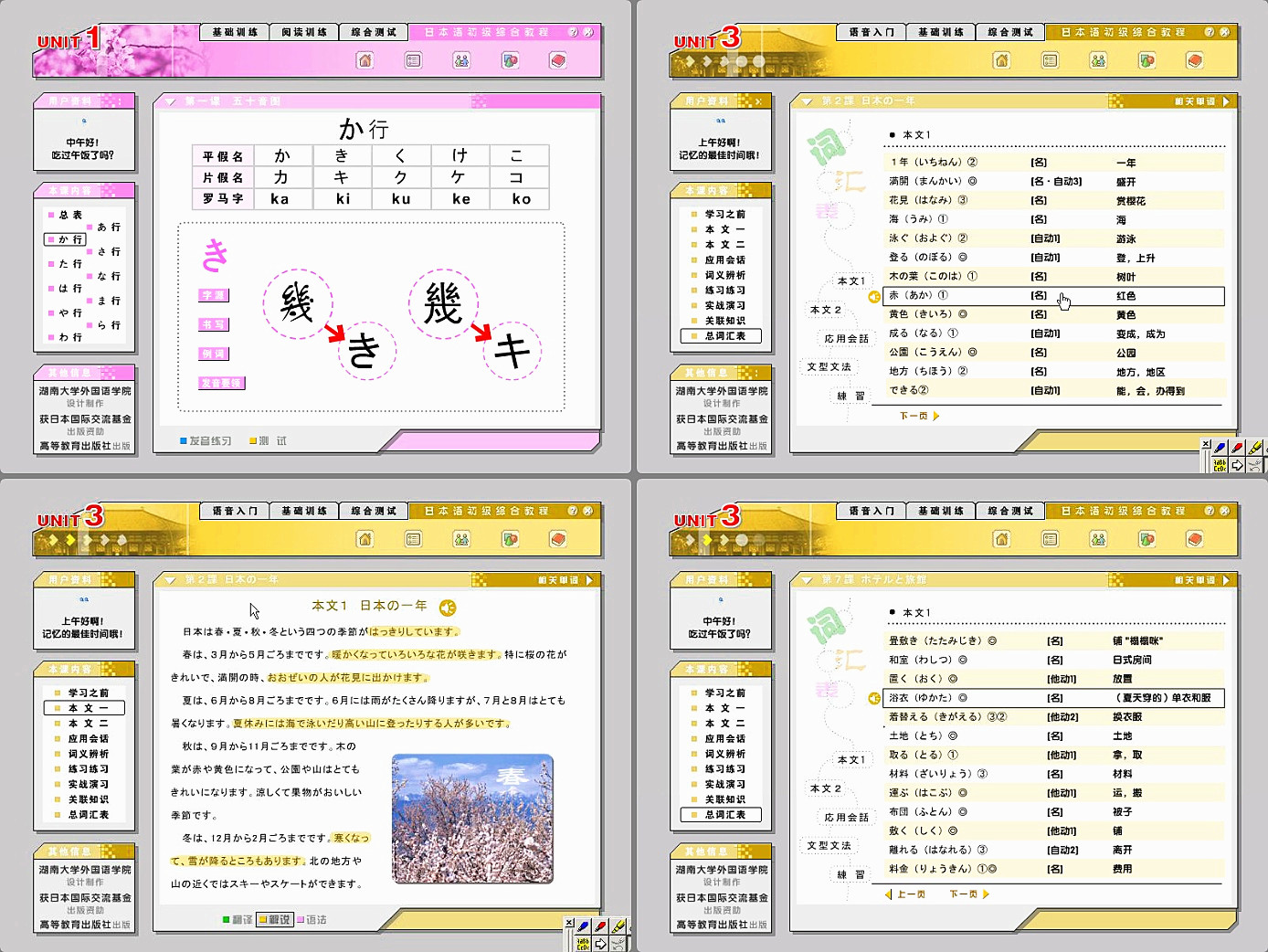The width and height of the screenshot is (1268, 952).
Task: Select the 布団（ふとん）vocabulary row
Action: [1054, 811]
